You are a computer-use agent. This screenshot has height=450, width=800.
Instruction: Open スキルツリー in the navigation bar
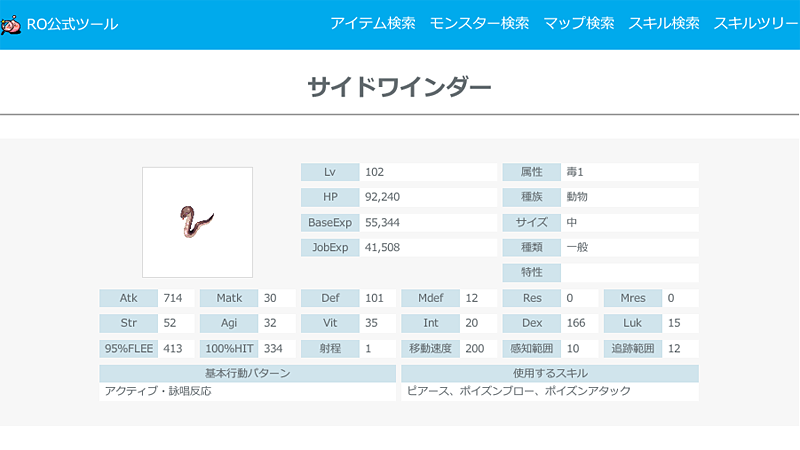[x=756, y=23]
